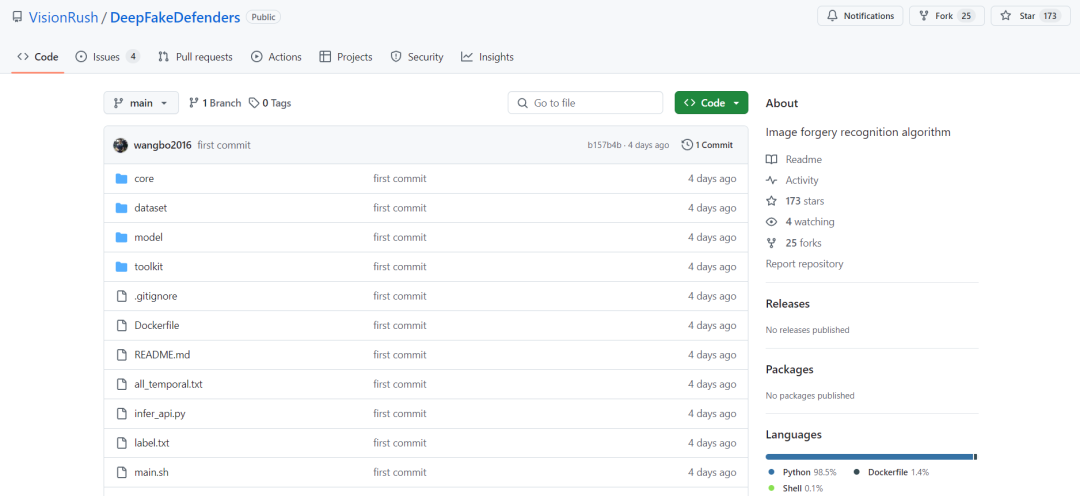Expand the main branch dropdown
The height and width of the screenshot is (496, 1080).
click(x=141, y=103)
